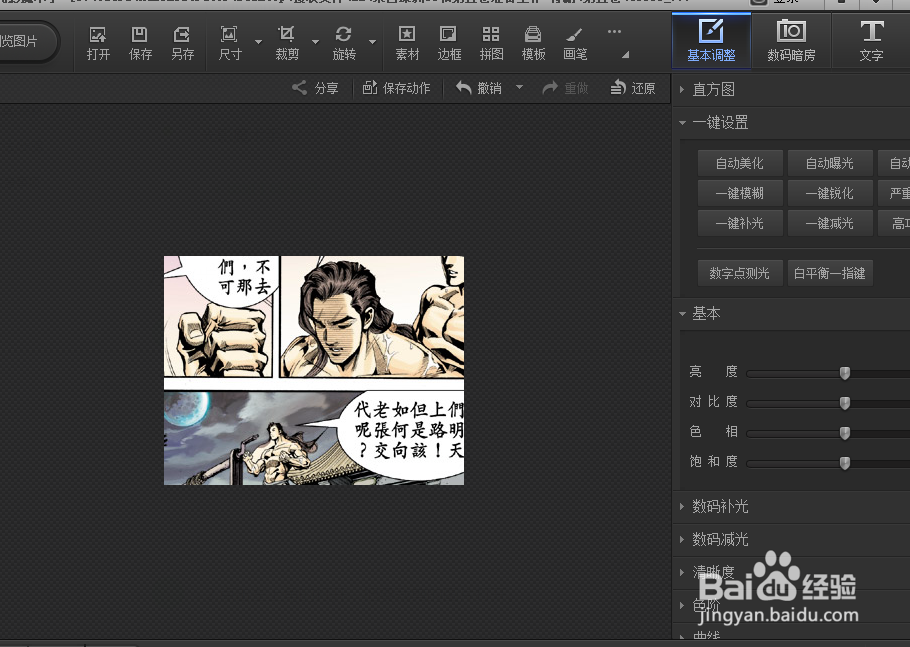The width and height of the screenshot is (910, 647).
Task: Expand the dropdown arrow next to 裁剪
Action: point(316,42)
